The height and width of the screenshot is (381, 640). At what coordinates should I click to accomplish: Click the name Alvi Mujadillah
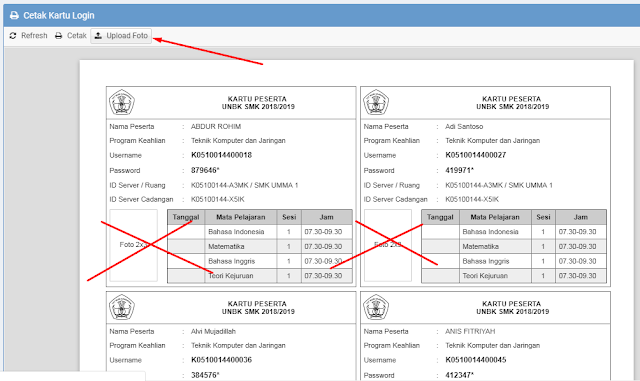(x=213, y=331)
